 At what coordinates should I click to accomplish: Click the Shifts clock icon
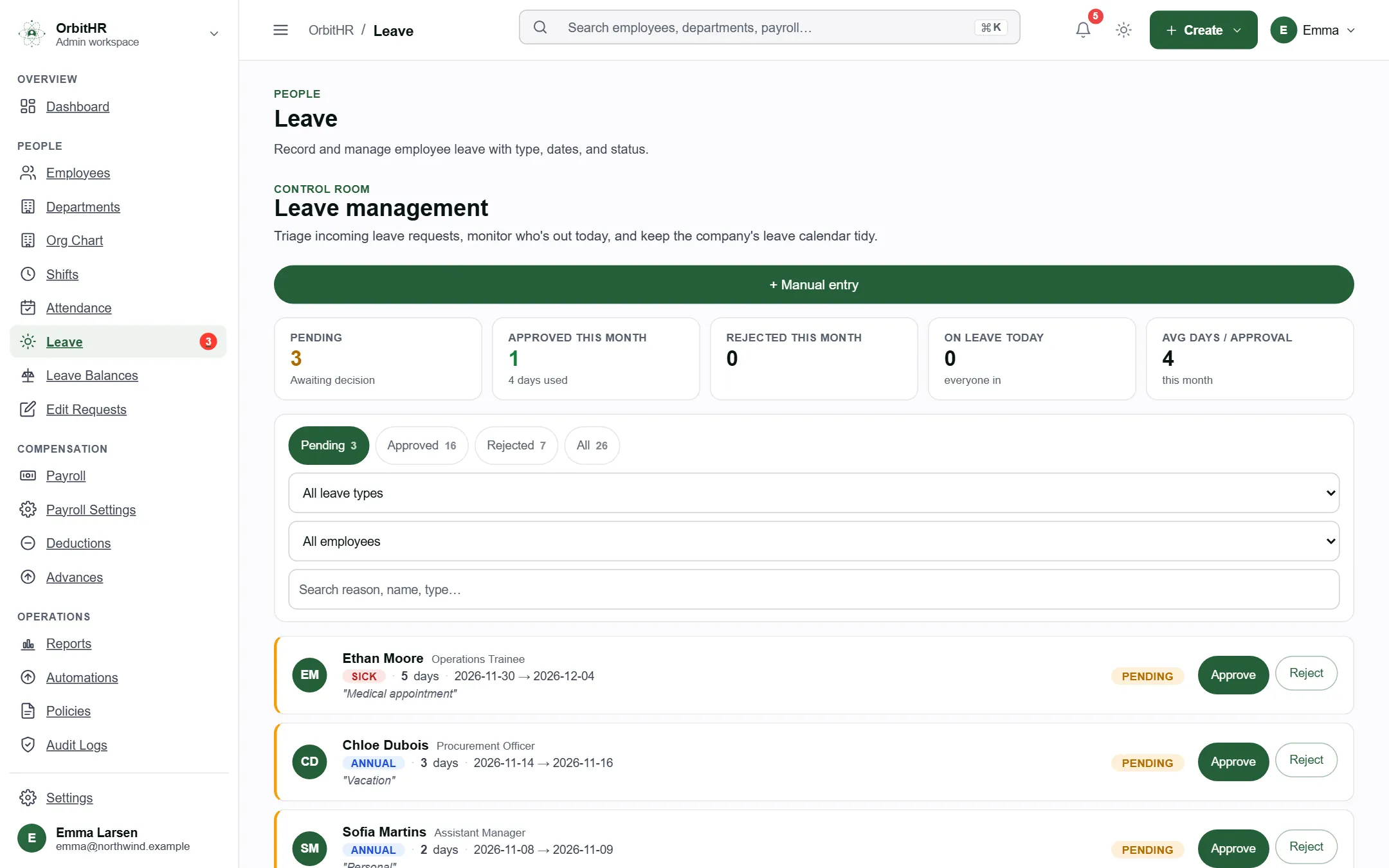(x=28, y=274)
